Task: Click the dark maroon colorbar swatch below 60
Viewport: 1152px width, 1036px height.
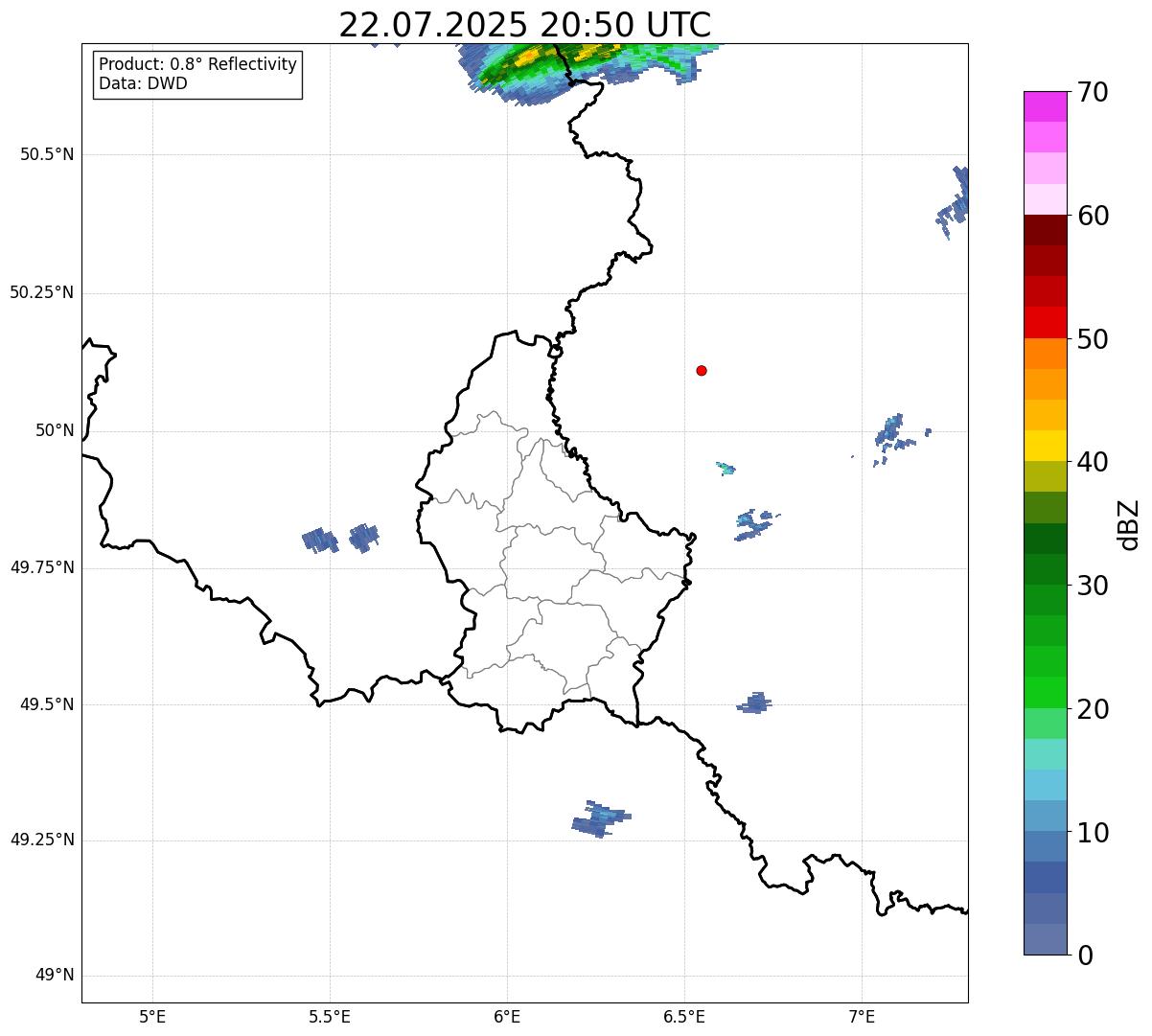Action: point(1045,230)
